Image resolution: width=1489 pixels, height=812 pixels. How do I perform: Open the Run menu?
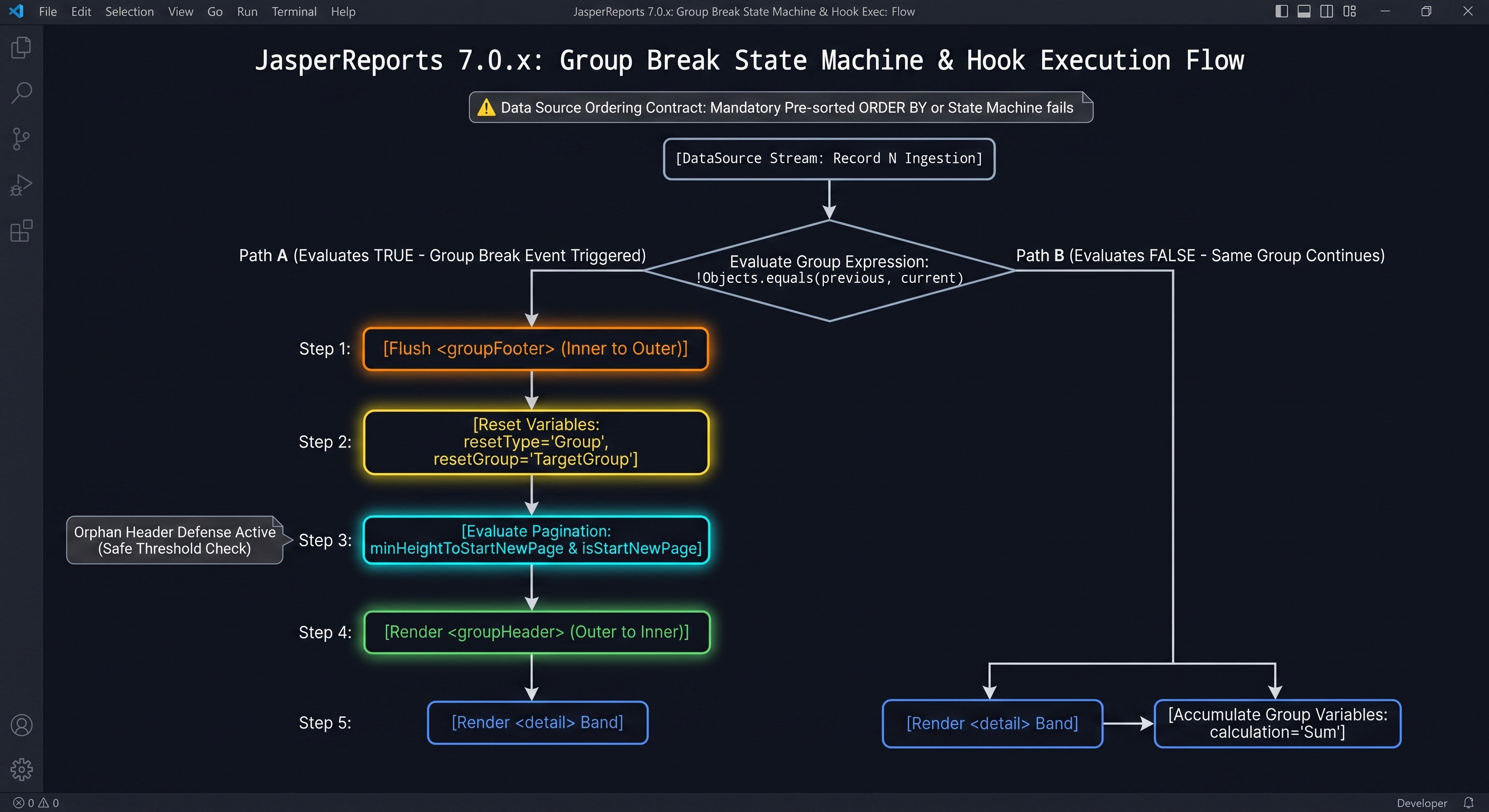tap(247, 12)
